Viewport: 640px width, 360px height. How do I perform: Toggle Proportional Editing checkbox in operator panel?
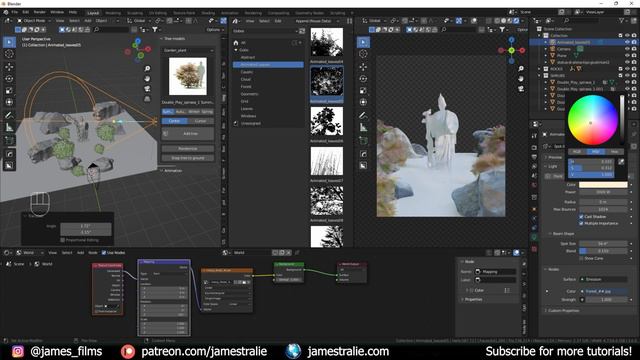click(62, 240)
